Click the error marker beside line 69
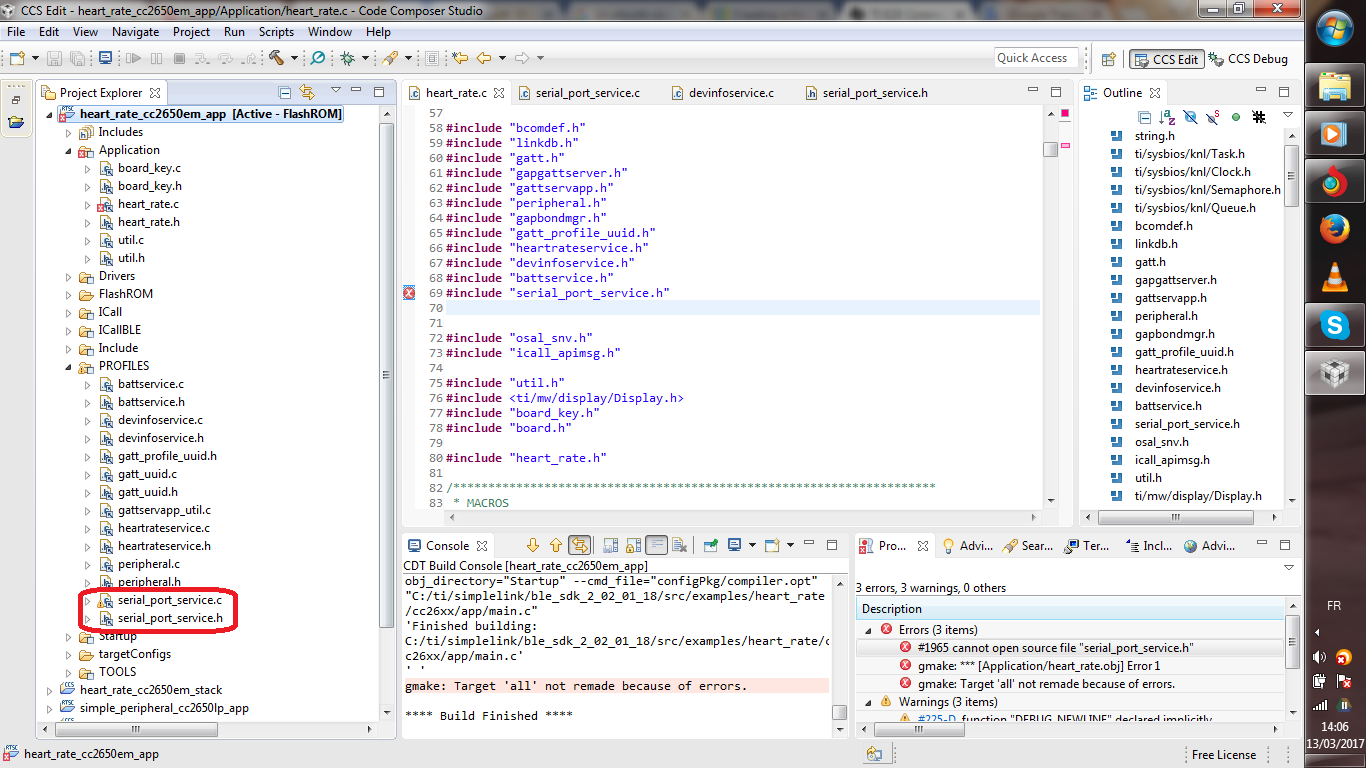This screenshot has width=1366, height=768. point(409,293)
